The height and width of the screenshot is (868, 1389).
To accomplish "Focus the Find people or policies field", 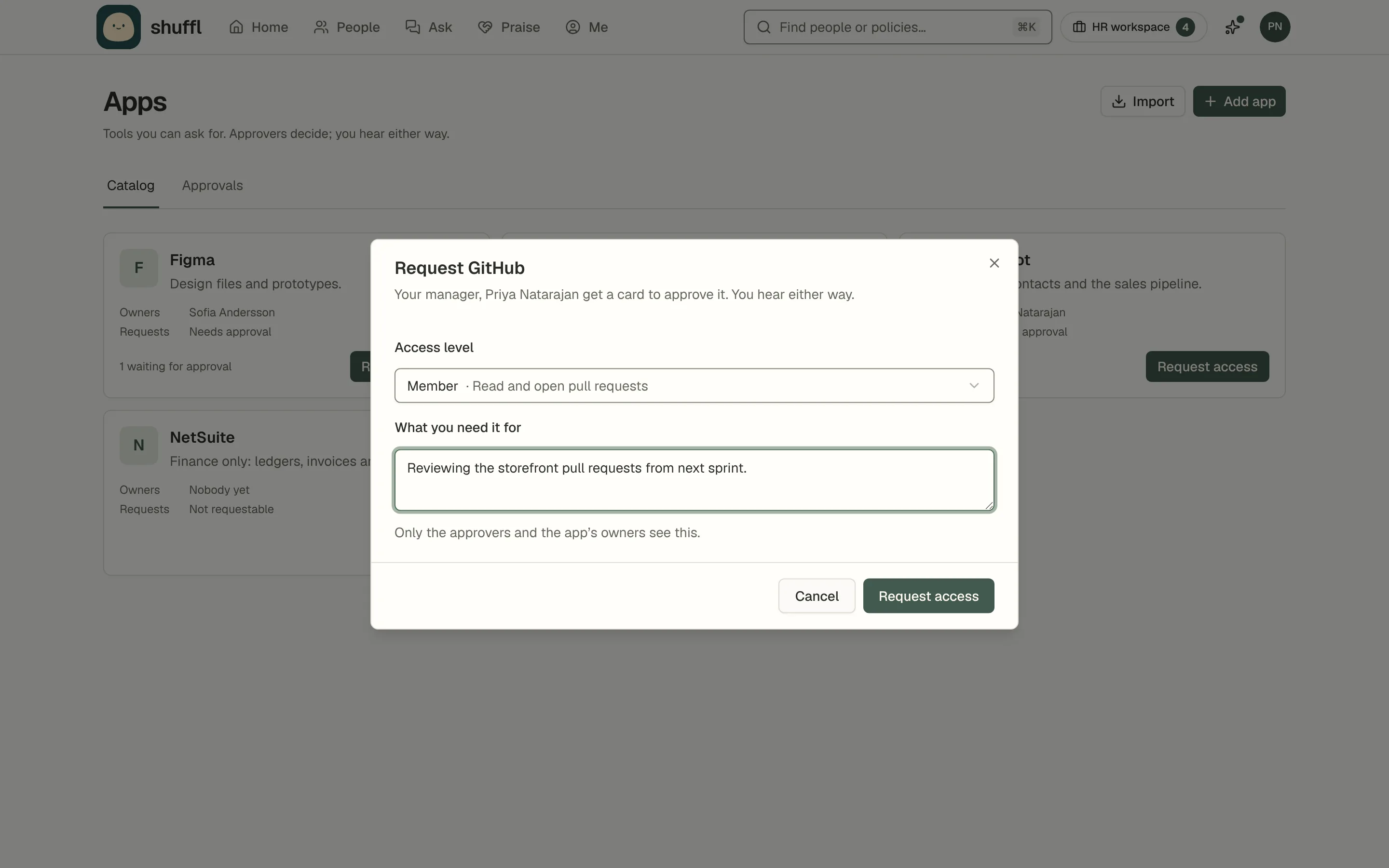I will [898, 27].
